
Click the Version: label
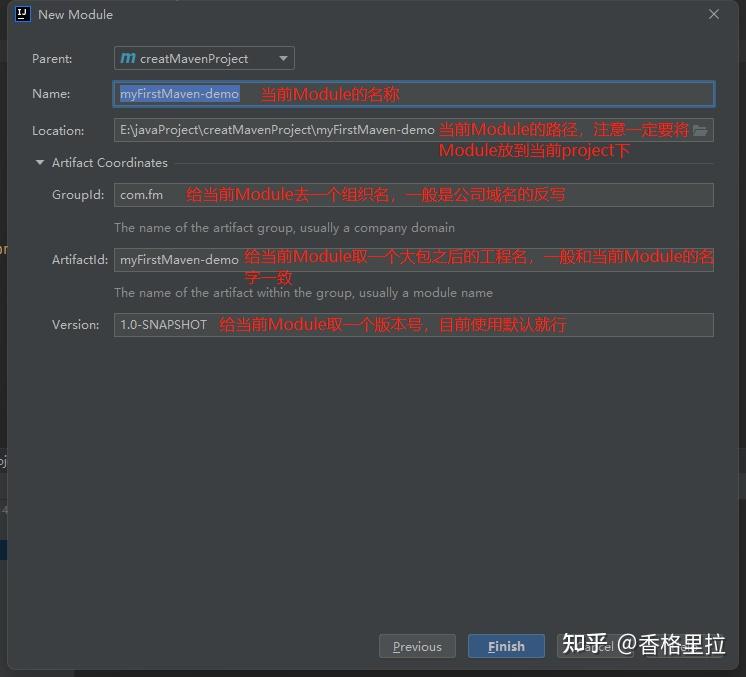pos(76,325)
